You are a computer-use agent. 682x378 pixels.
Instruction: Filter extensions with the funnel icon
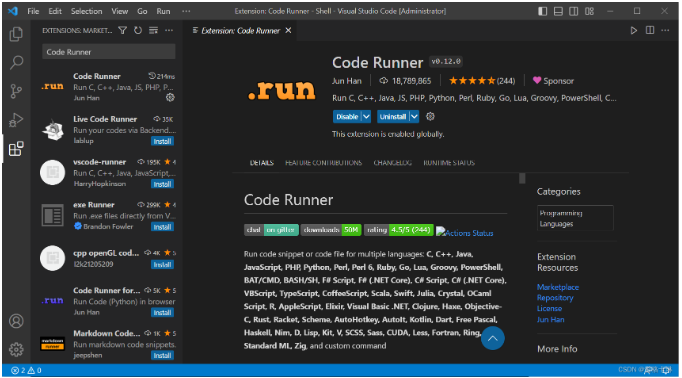click(x=123, y=30)
